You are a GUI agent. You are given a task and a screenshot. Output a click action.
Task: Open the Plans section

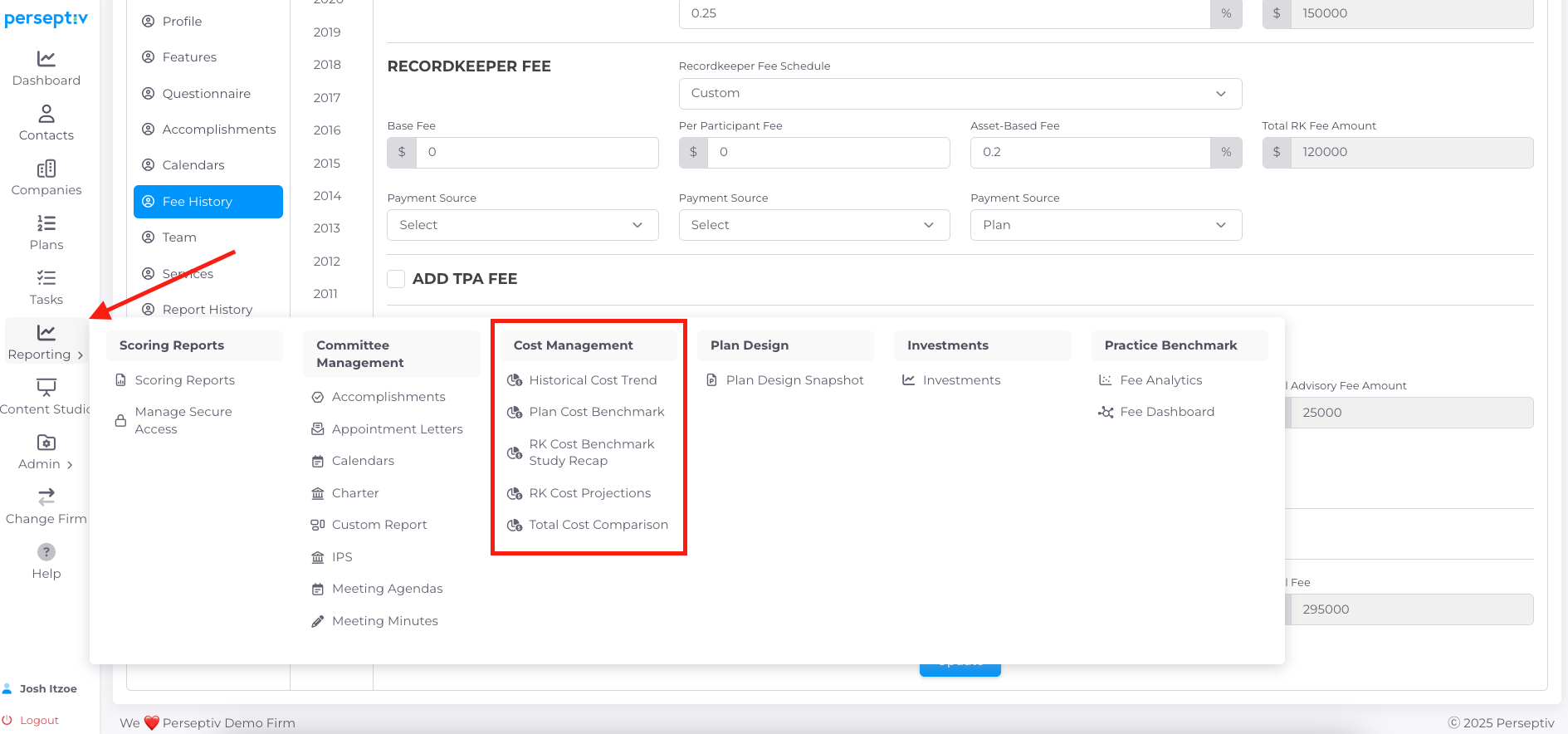tap(46, 233)
